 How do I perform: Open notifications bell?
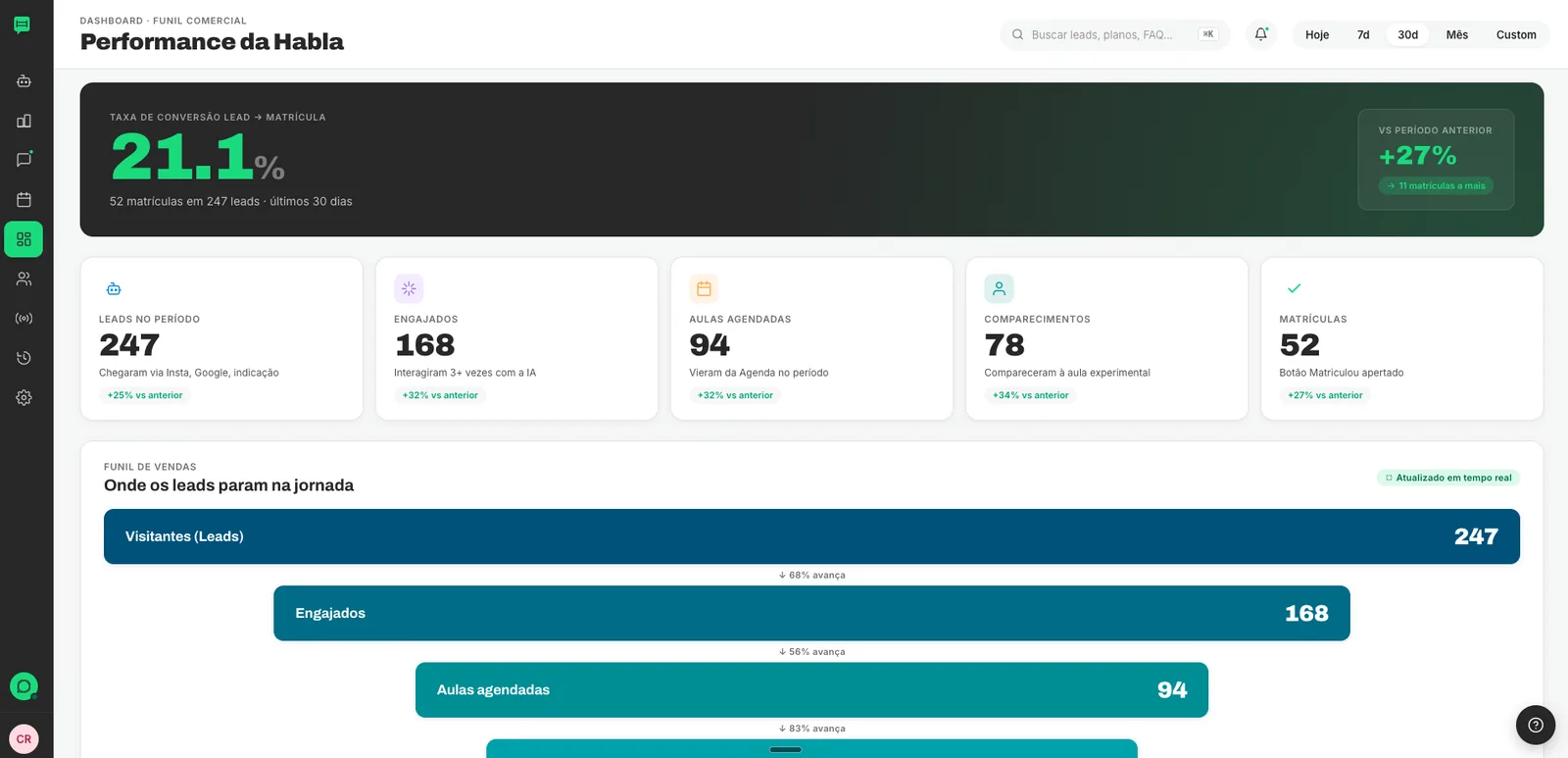point(1261,34)
